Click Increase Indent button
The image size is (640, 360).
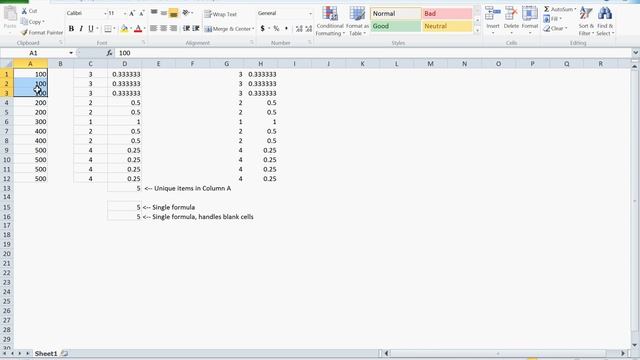[196, 29]
